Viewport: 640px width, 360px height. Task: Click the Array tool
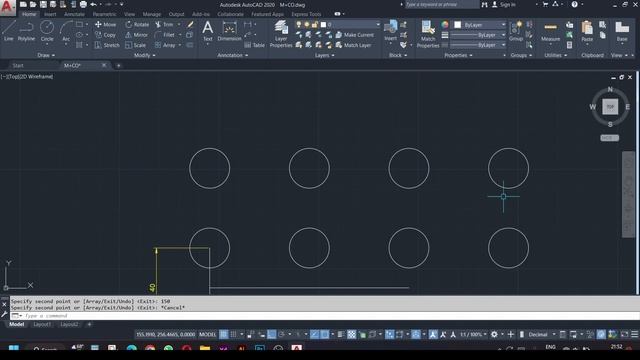165,45
